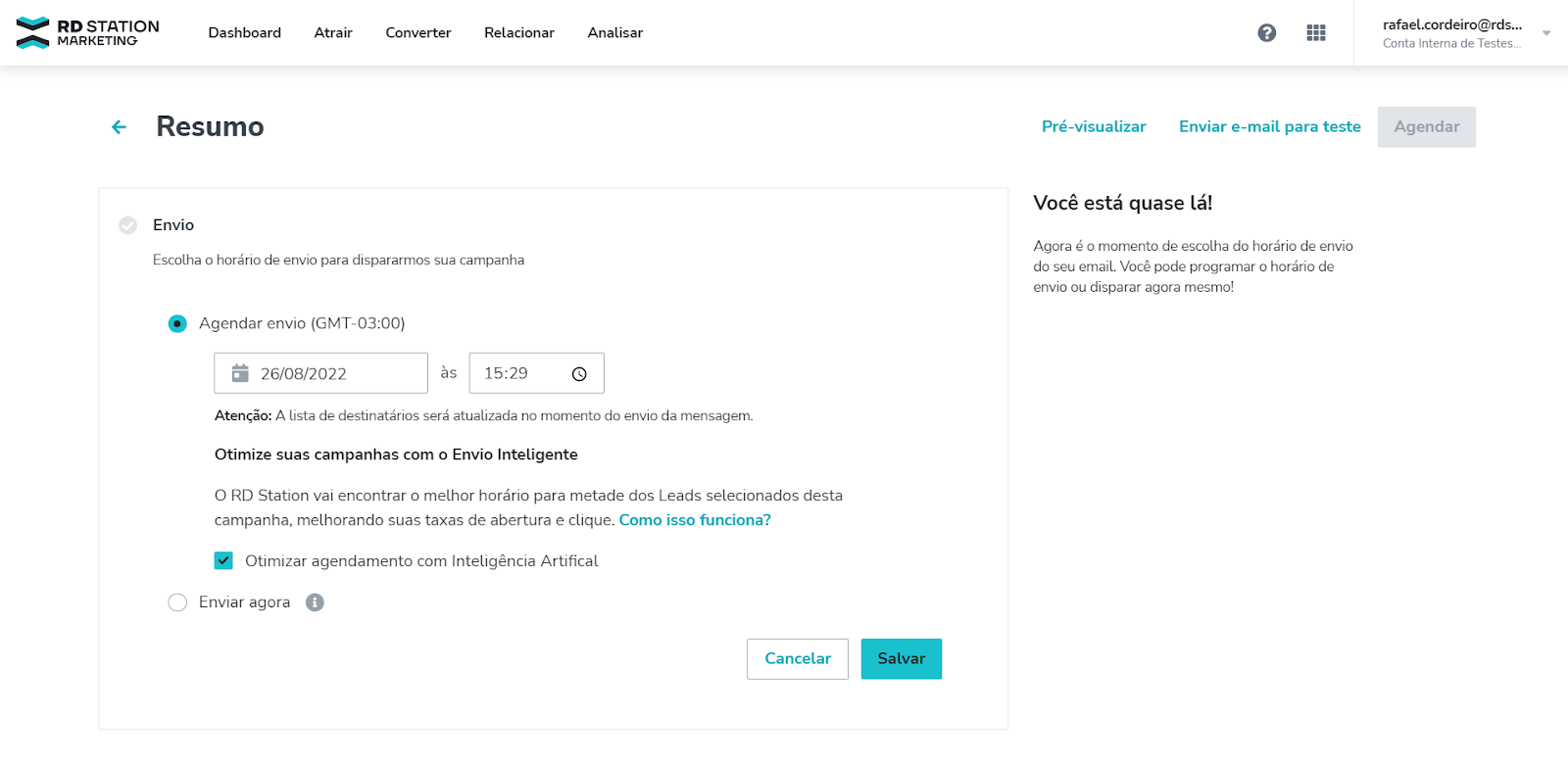
Task: Open the Analisar menu
Action: [615, 33]
